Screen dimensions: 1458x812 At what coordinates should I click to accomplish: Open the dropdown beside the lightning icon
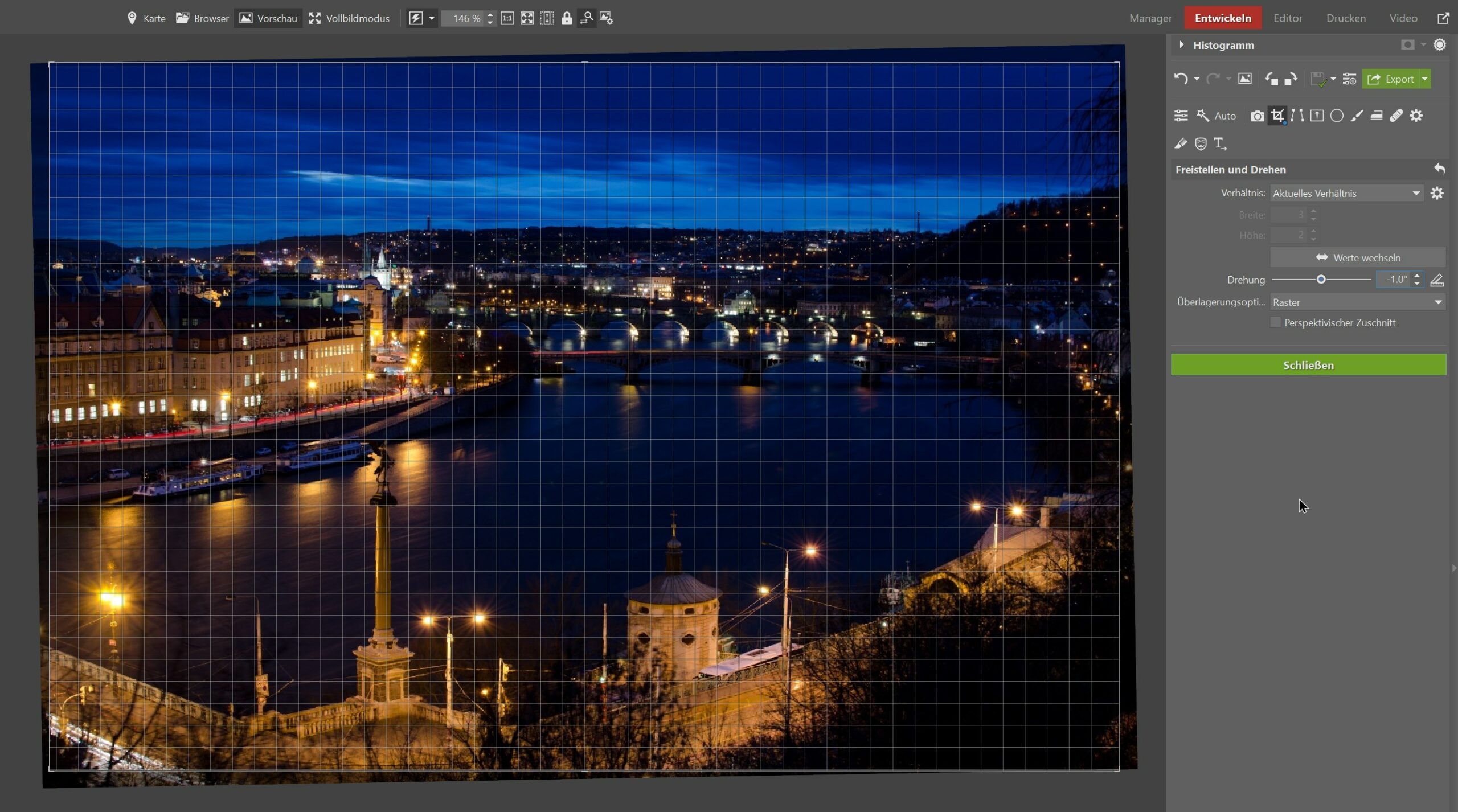[432, 18]
